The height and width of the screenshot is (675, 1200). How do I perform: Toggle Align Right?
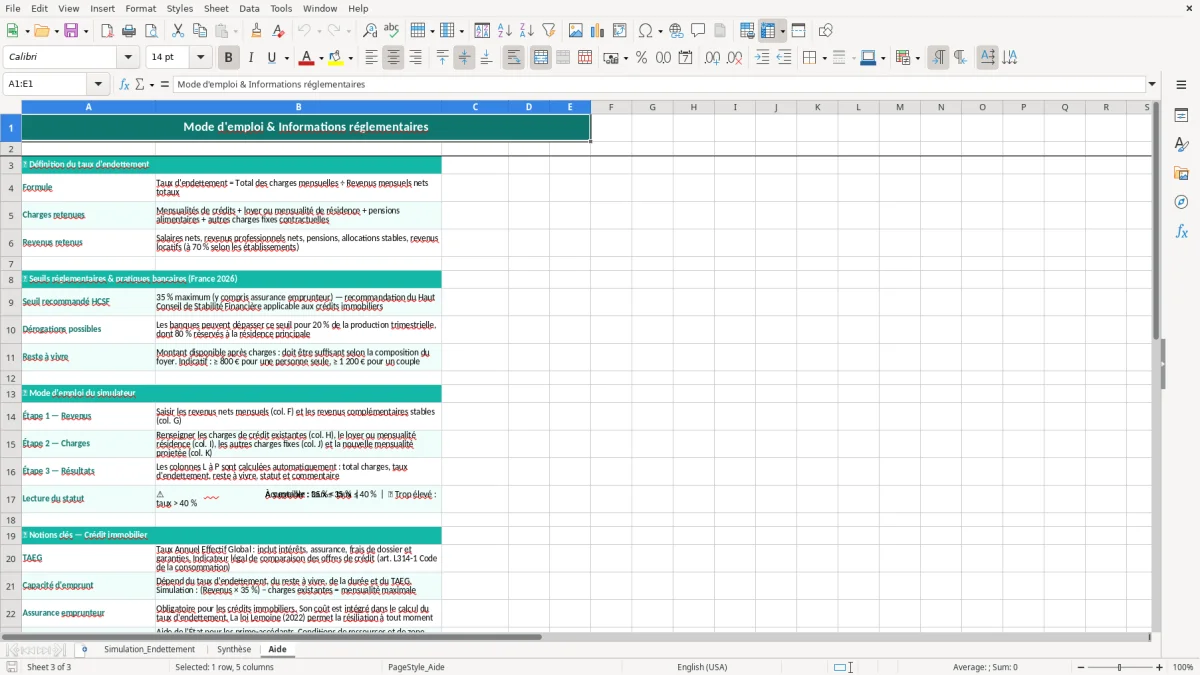pyautogui.click(x=415, y=58)
